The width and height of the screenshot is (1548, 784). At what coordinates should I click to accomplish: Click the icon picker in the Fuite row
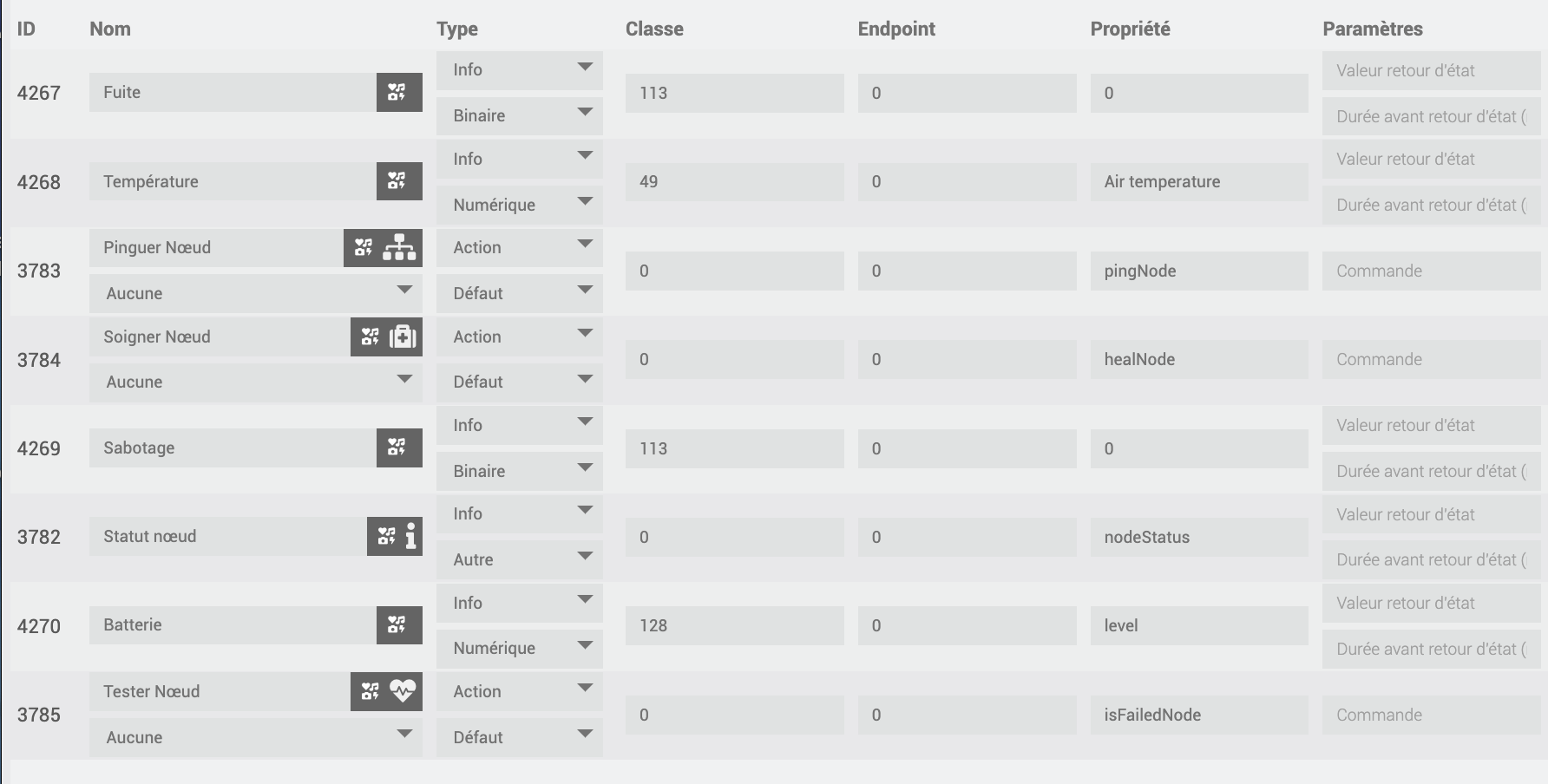398,92
